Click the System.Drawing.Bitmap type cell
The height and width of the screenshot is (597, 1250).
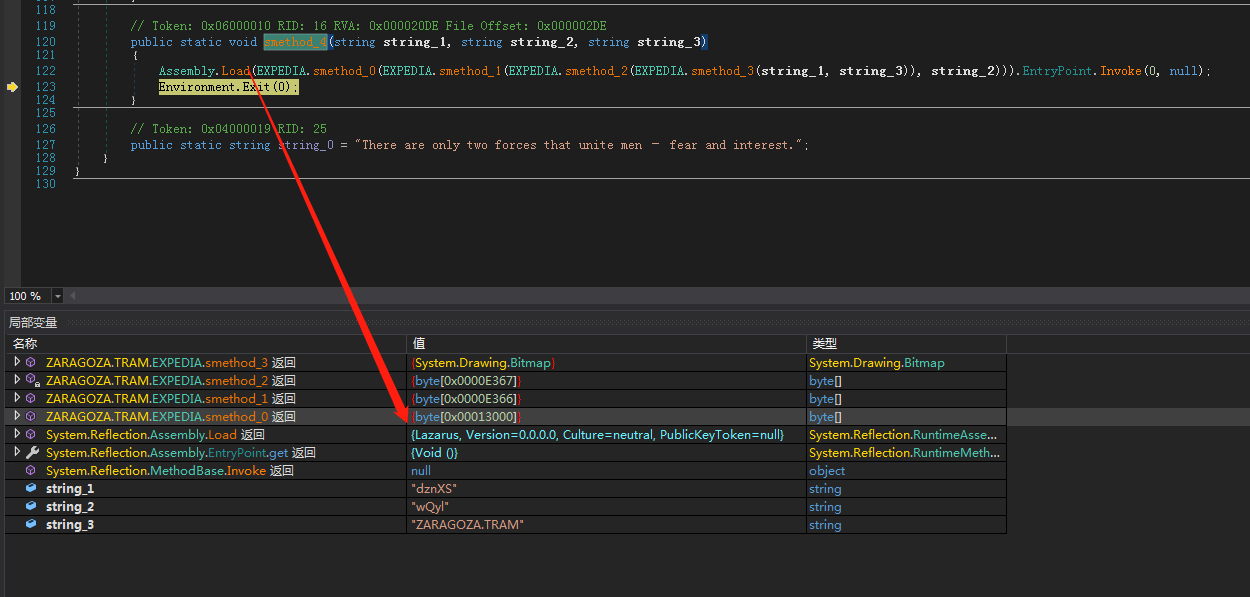pyautogui.click(x=906, y=363)
